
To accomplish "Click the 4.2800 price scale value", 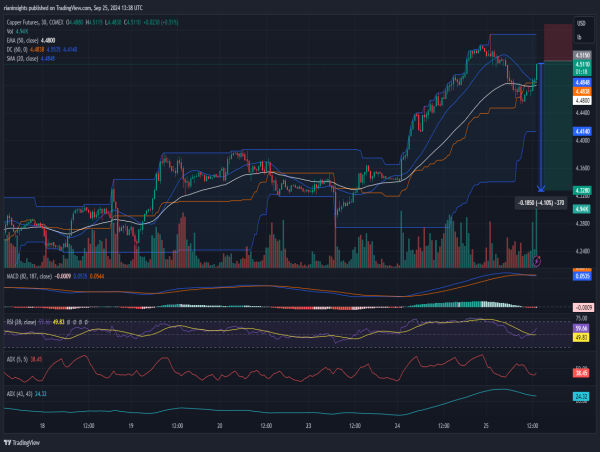I will point(582,224).
